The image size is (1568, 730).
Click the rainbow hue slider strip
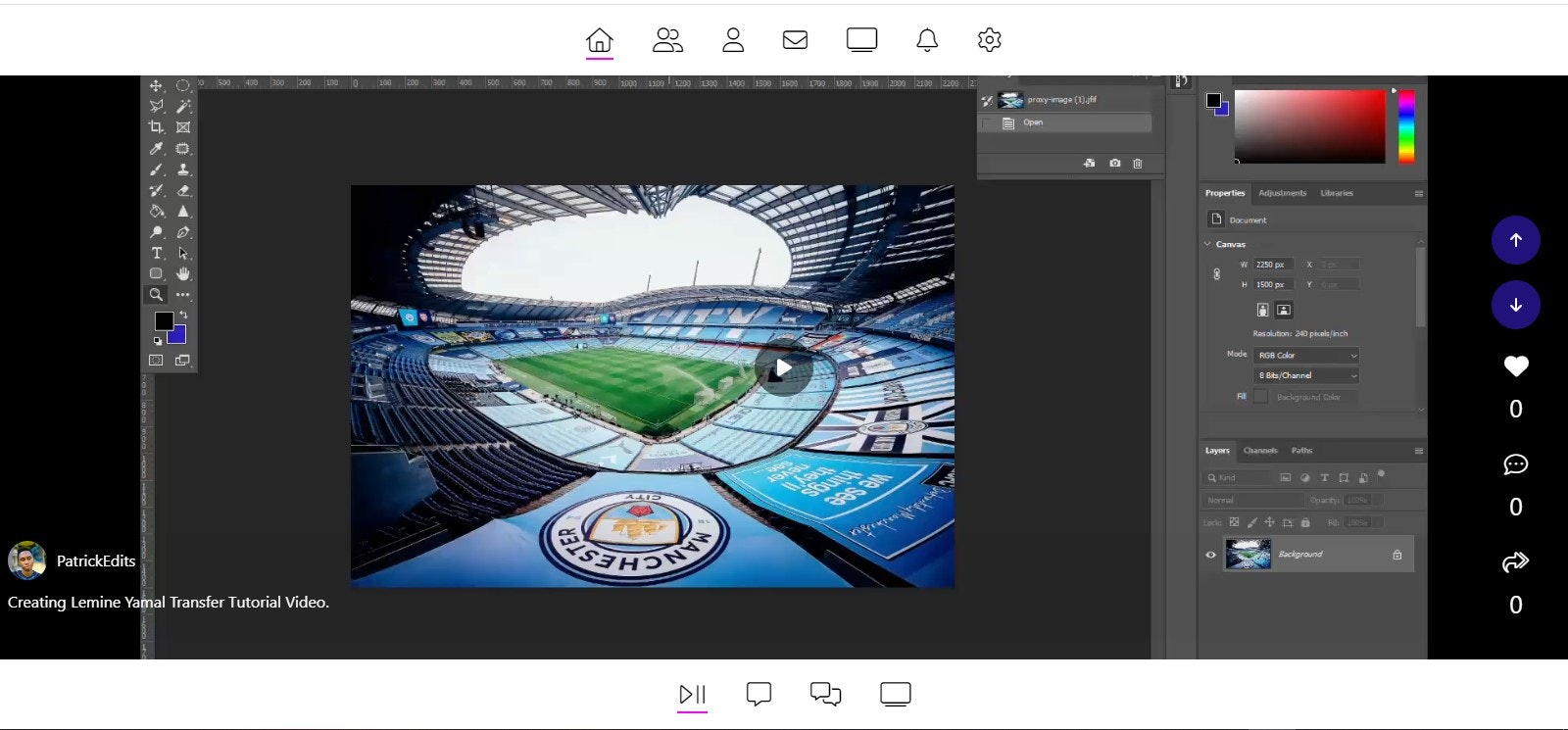pyautogui.click(x=1406, y=125)
